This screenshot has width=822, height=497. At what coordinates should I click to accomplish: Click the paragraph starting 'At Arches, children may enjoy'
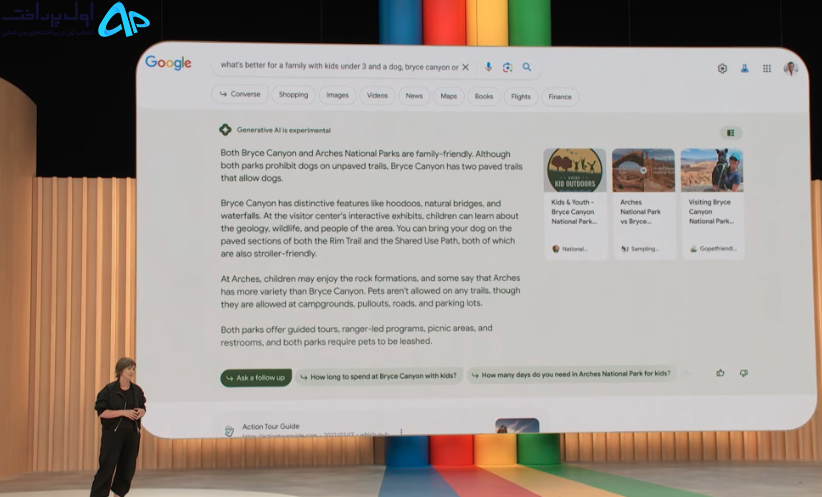click(x=370, y=290)
